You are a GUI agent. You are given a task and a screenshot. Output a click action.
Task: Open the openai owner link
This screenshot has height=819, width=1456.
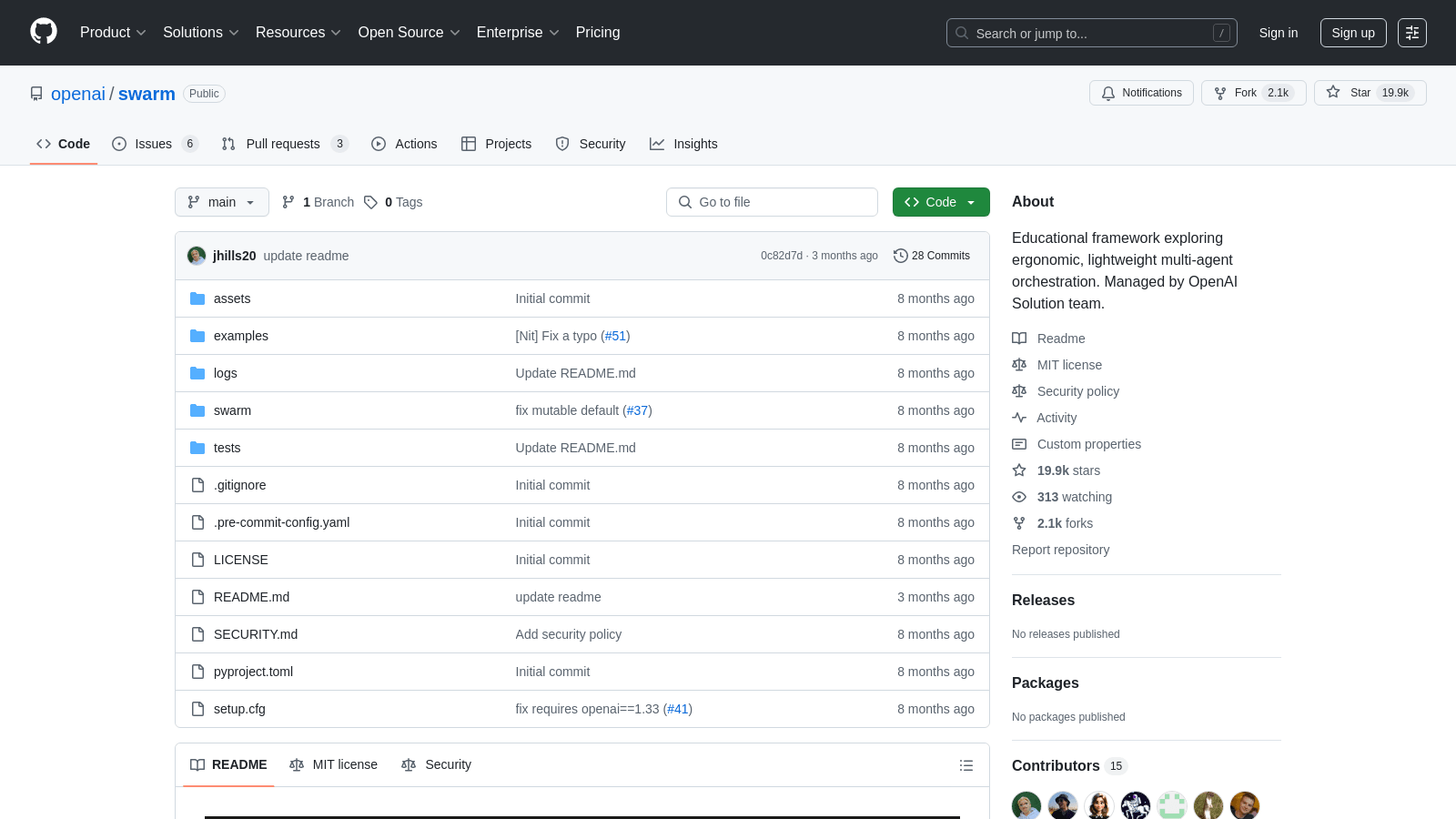tap(78, 94)
